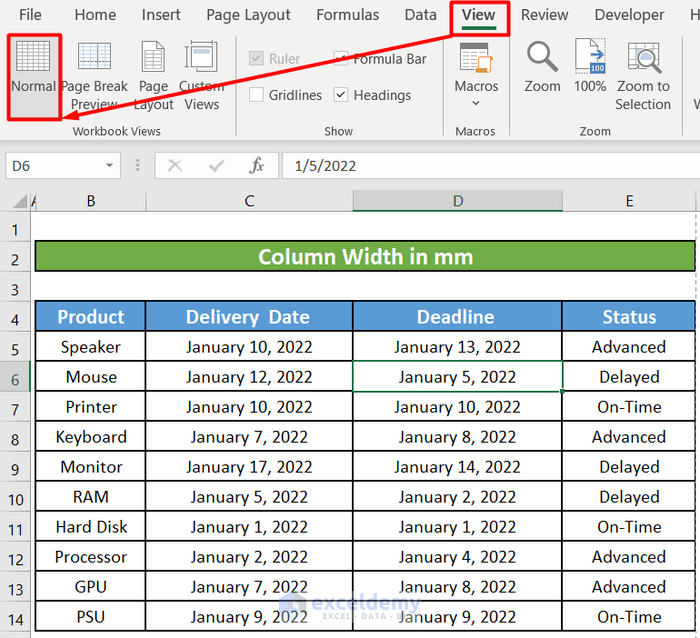The image size is (700, 638).
Task: Open the Formulas ribbon tab
Action: pyautogui.click(x=347, y=15)
